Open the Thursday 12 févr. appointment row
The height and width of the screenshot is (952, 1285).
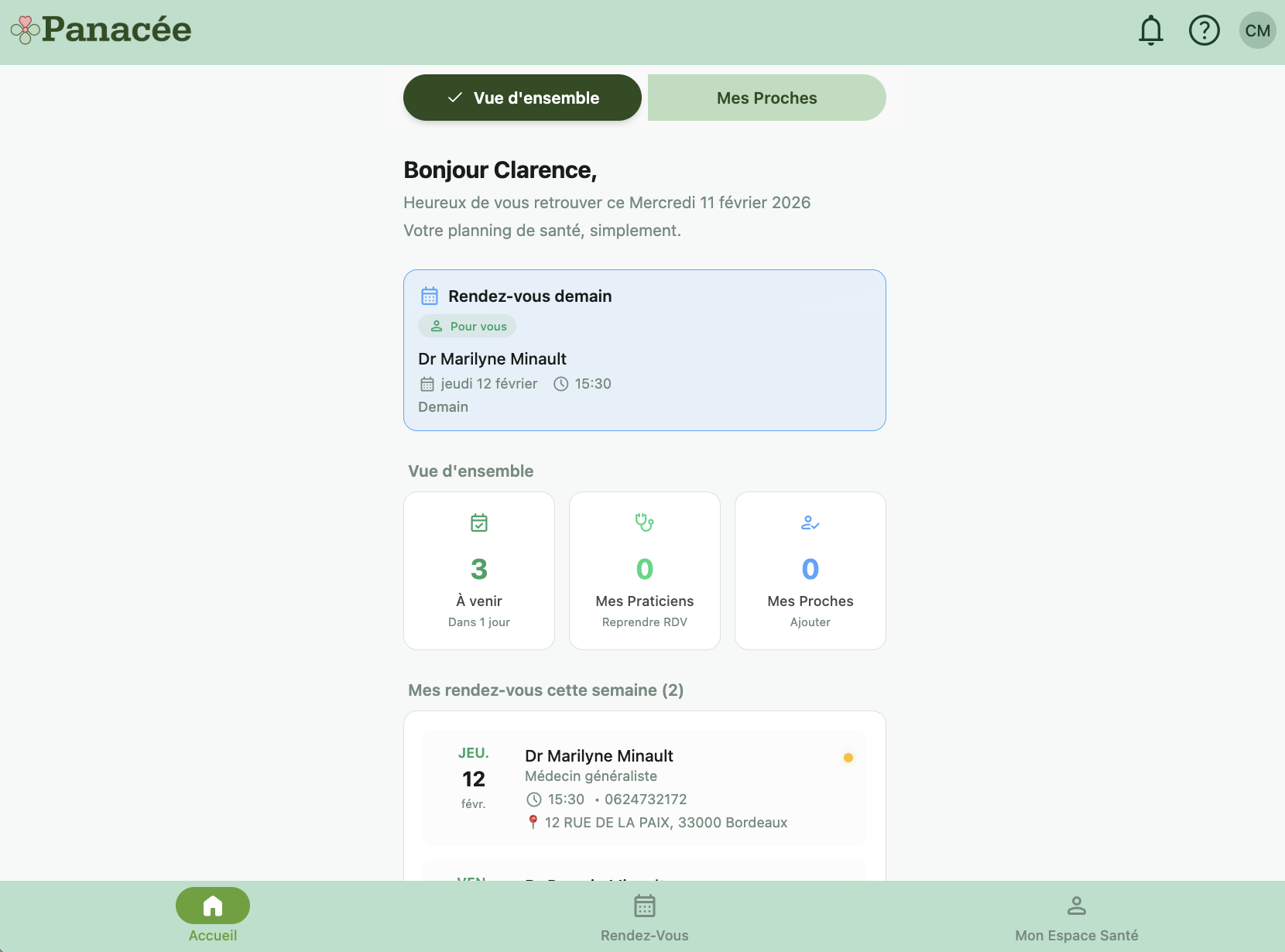point(645,787)
